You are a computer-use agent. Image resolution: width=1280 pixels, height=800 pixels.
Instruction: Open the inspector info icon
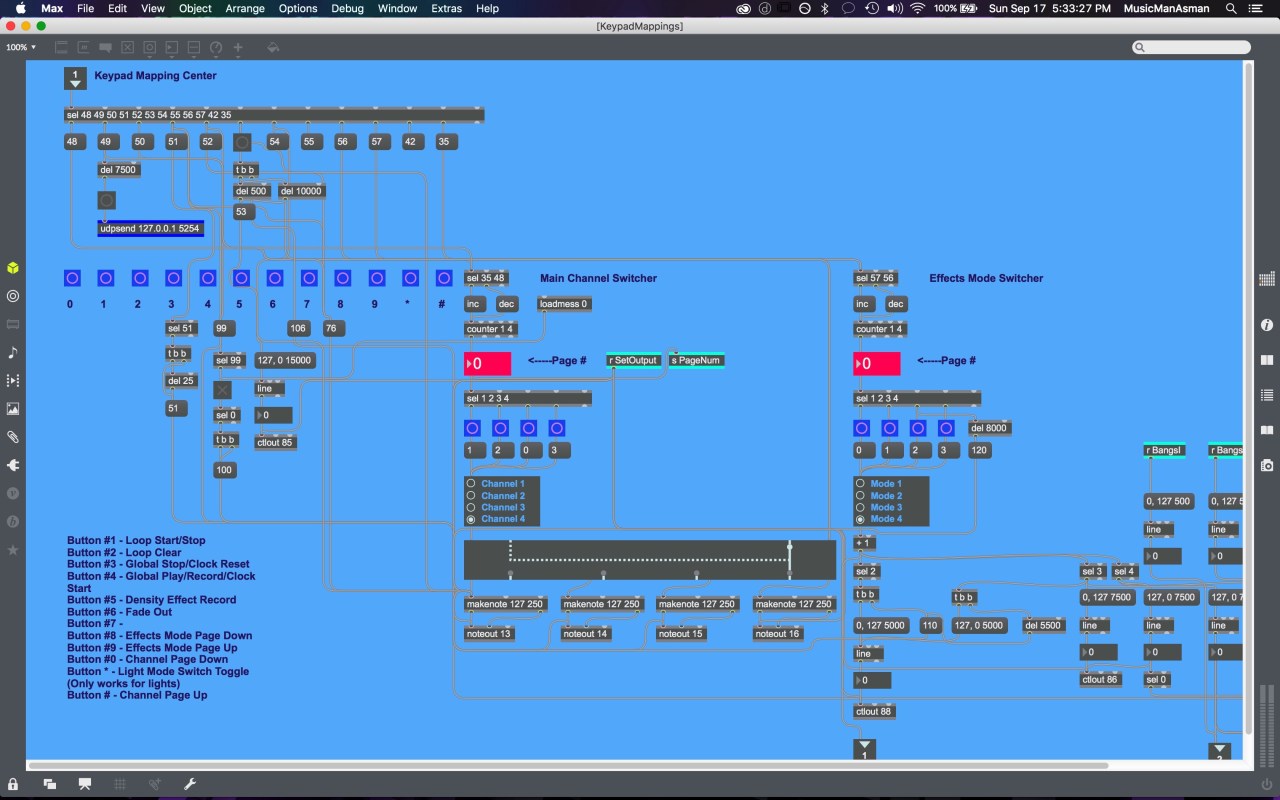pyautogui.click(x=1267, y=325)
